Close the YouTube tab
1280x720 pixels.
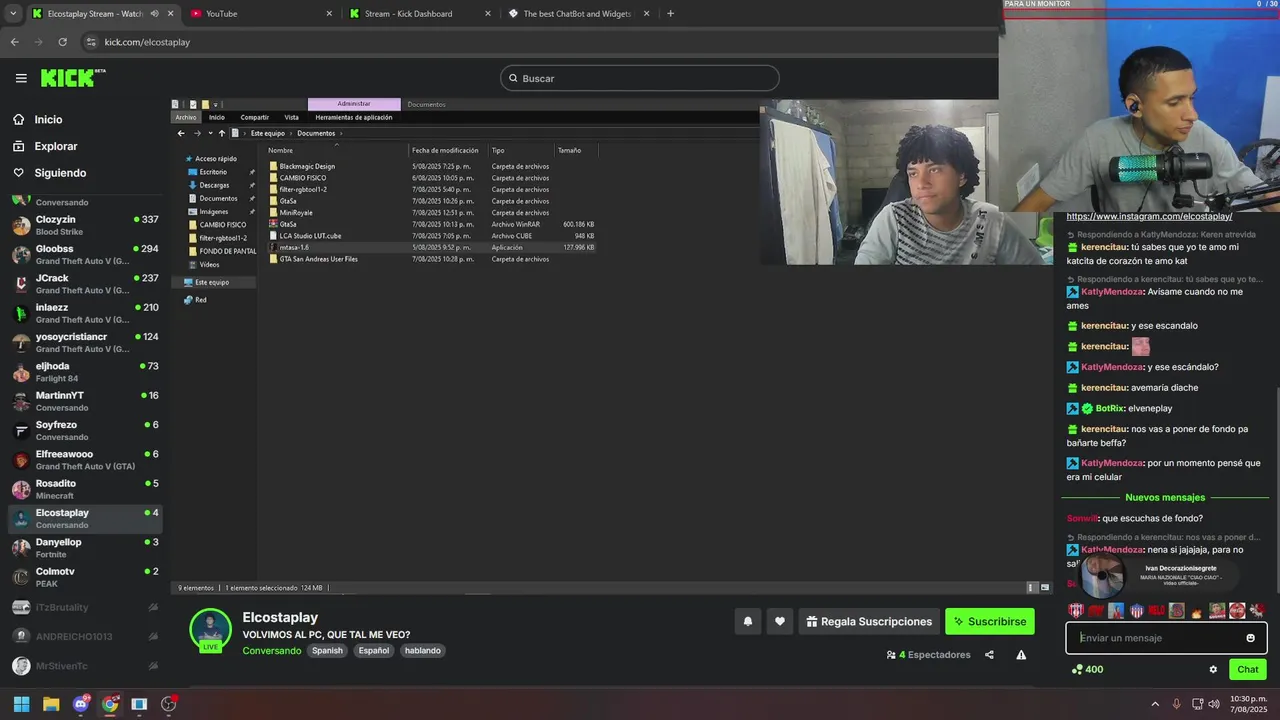(330, 13)
